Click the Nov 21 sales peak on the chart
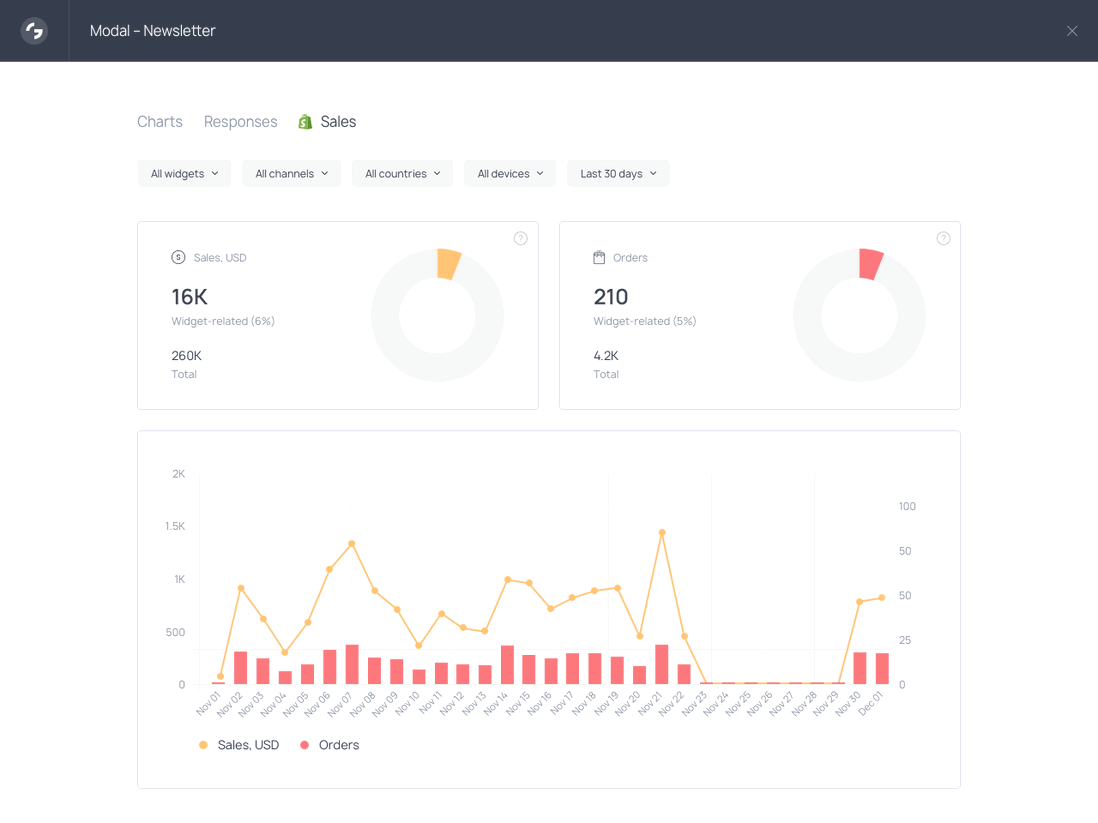Screen dimensions: 1098x823 point(662,533)
